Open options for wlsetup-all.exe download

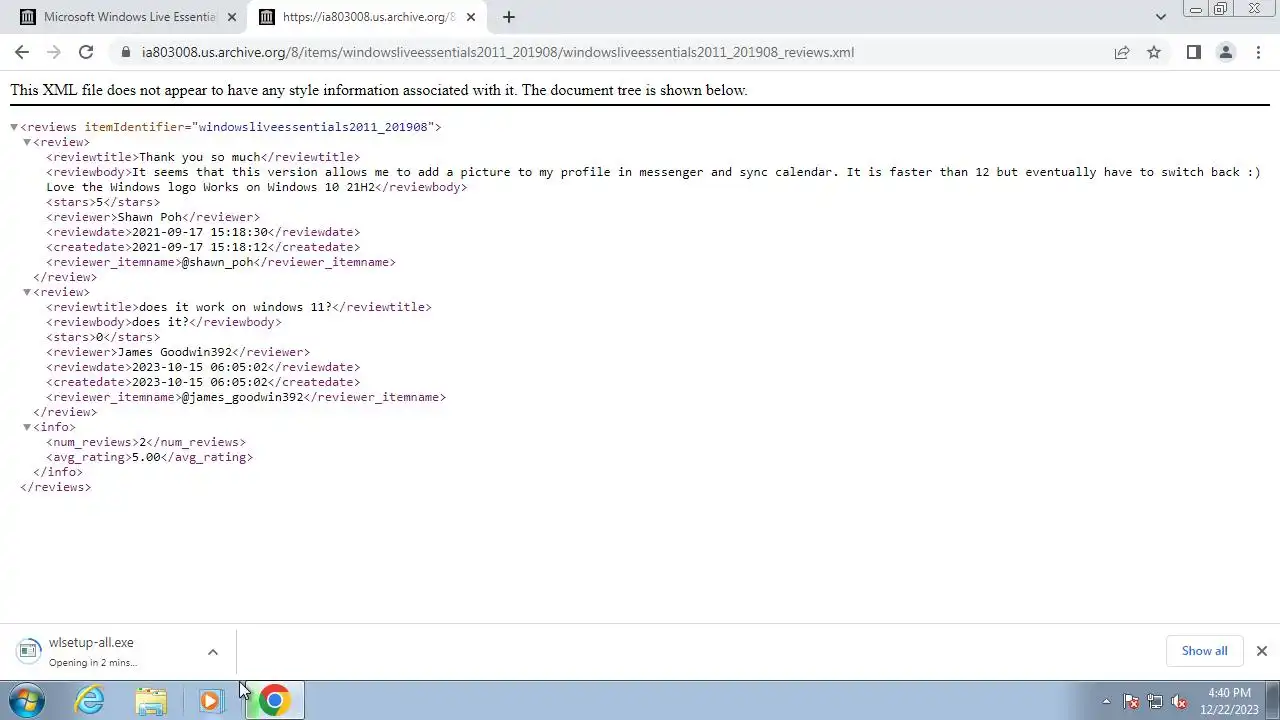click(x=213, y=652)
